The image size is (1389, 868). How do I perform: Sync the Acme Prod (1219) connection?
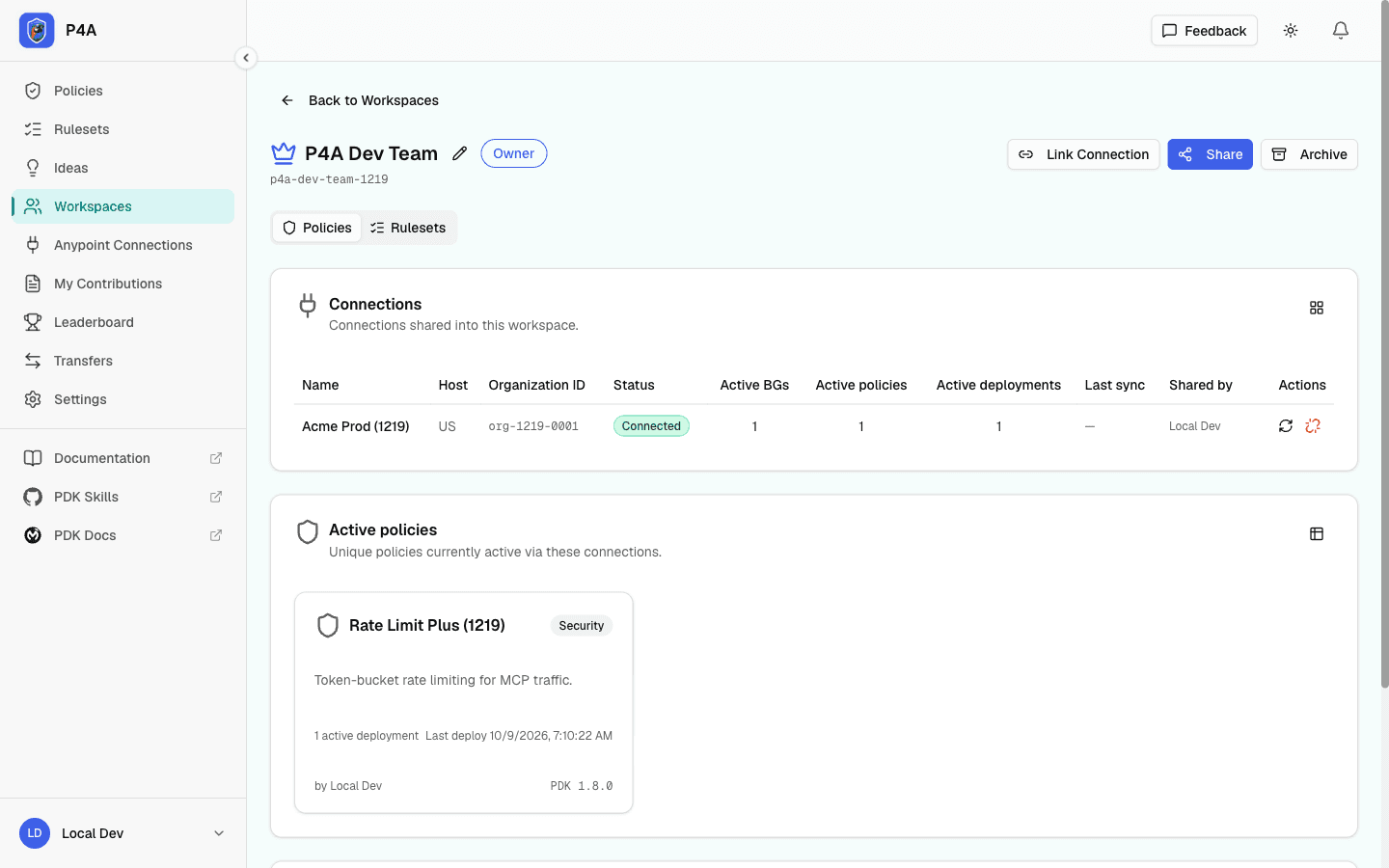(1286, 426)
